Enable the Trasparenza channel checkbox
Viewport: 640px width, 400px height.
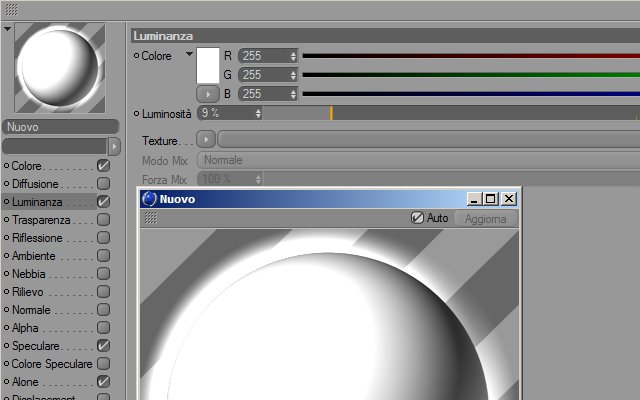pos(103,219)
